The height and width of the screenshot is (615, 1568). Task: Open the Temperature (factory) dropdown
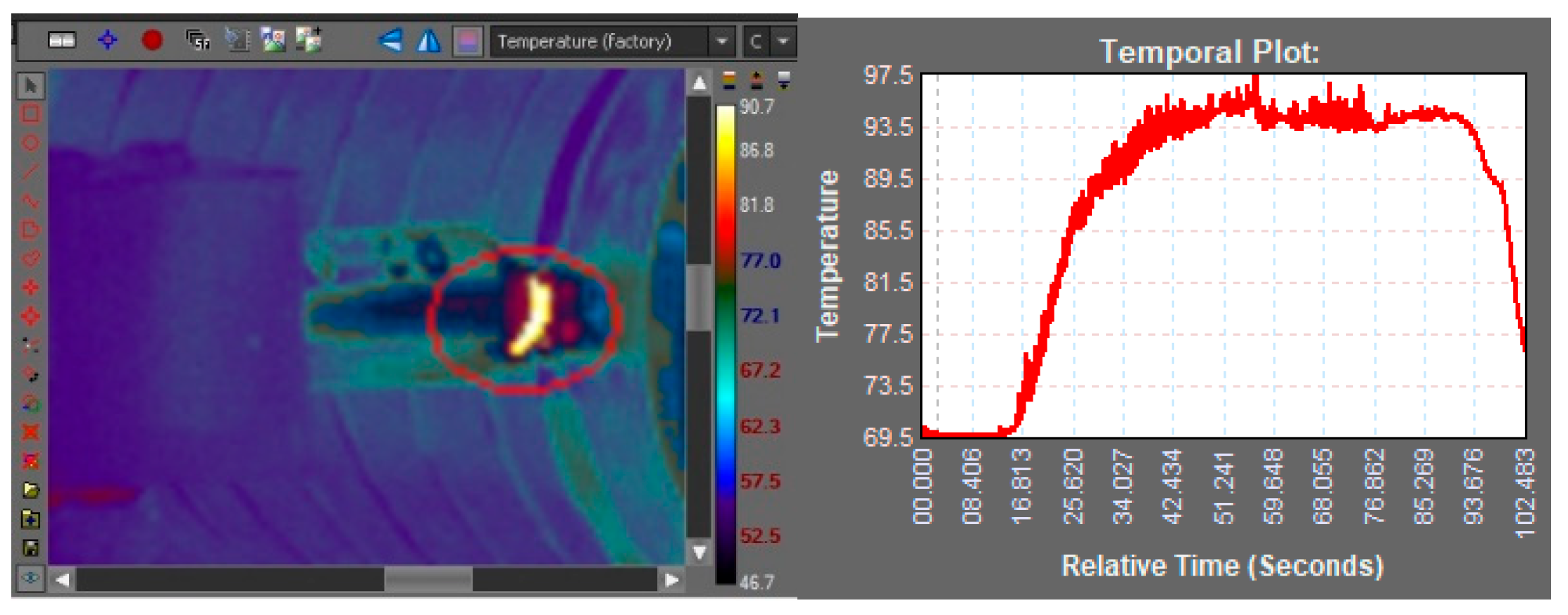pyautogui.click(x=721, y=42)
